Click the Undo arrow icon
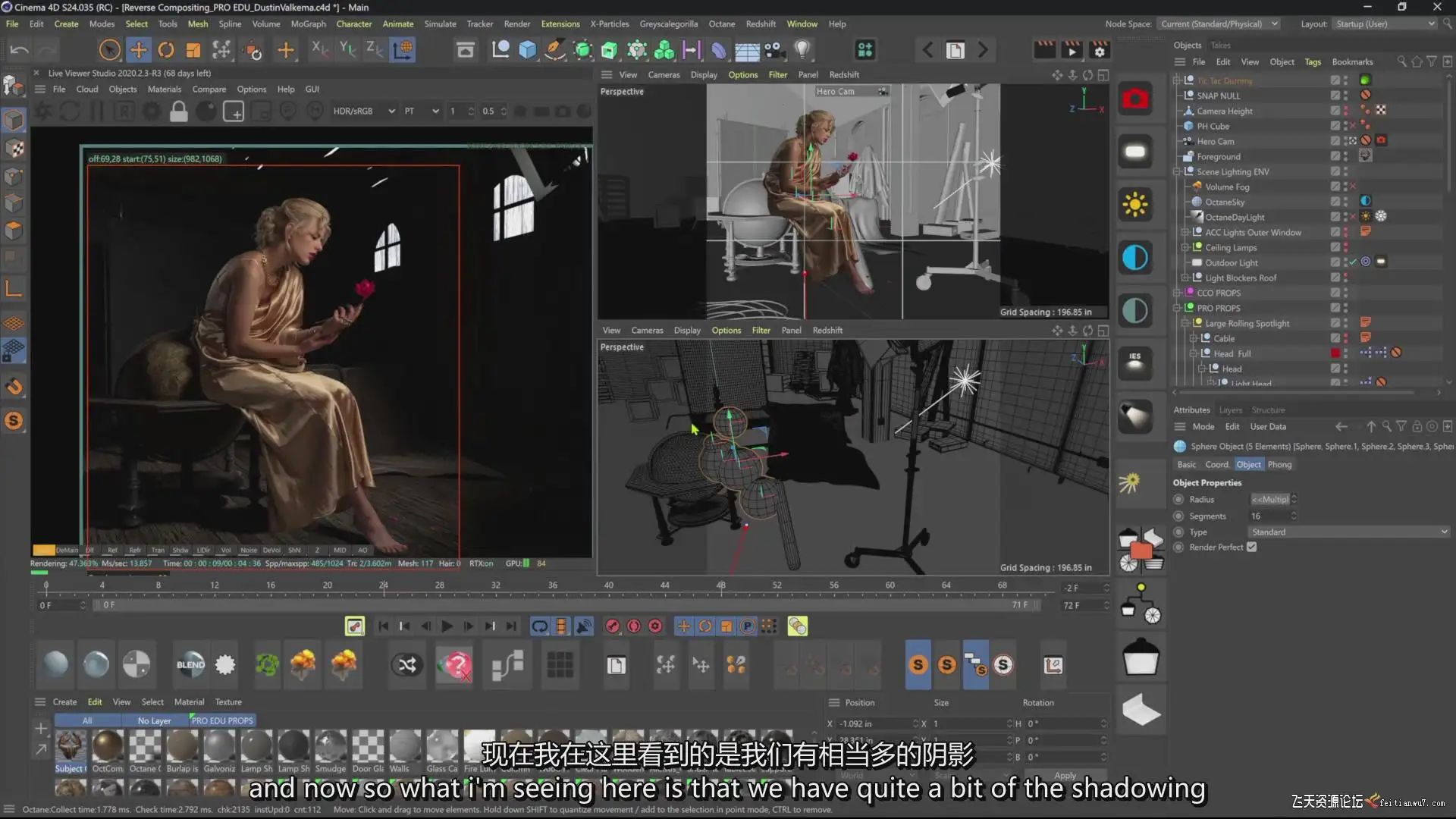 20,50
